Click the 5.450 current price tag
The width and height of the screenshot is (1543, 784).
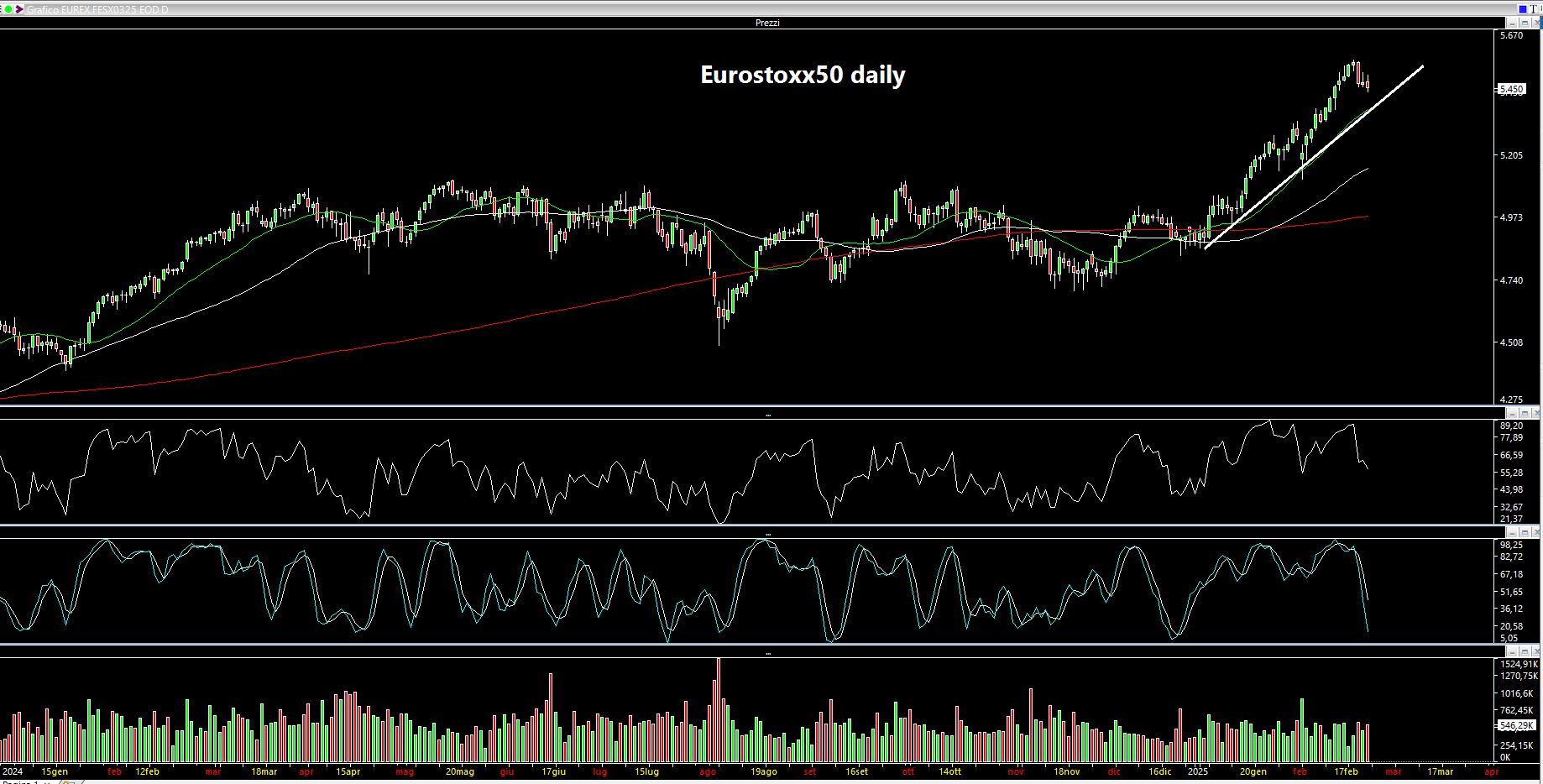click(1512, 88)
